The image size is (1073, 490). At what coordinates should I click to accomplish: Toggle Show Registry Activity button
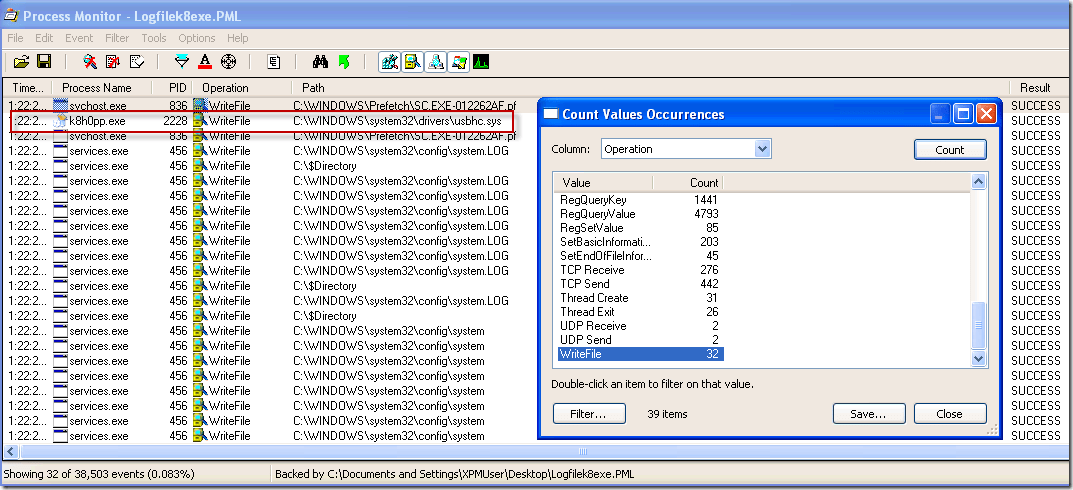tap(389, 62)
